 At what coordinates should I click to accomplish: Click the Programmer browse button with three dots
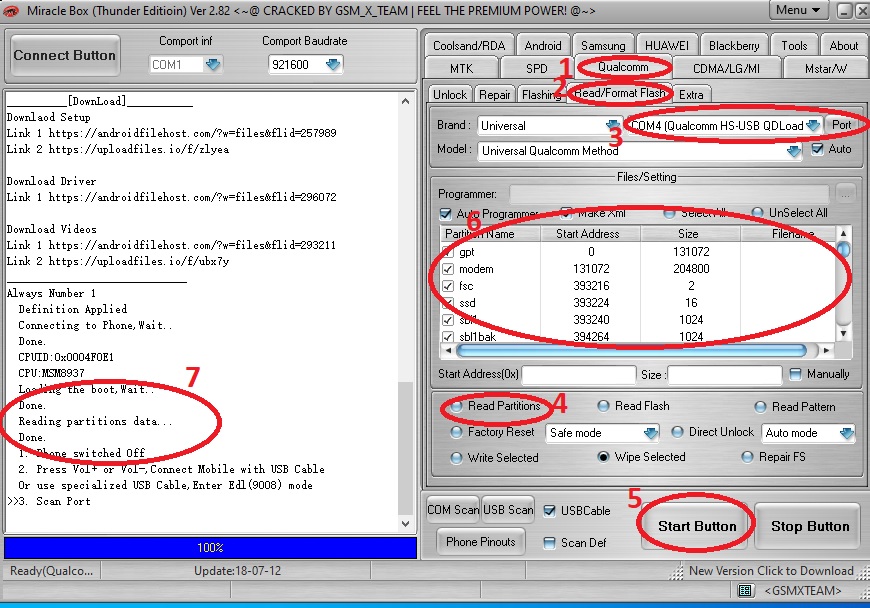point(846,194)
